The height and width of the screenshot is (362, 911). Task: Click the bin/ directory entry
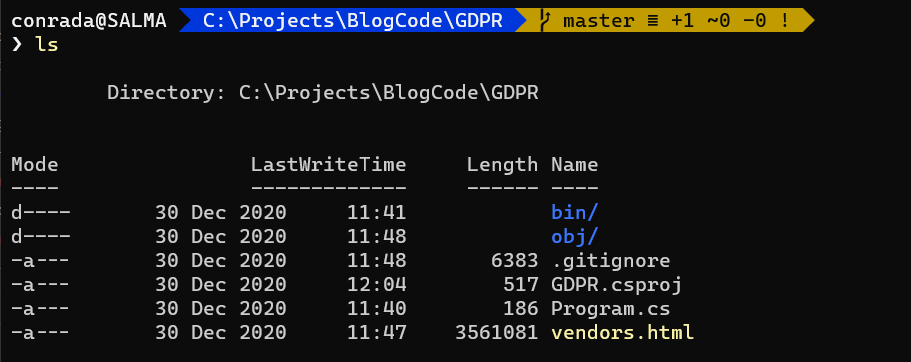[x=575, y=212]
